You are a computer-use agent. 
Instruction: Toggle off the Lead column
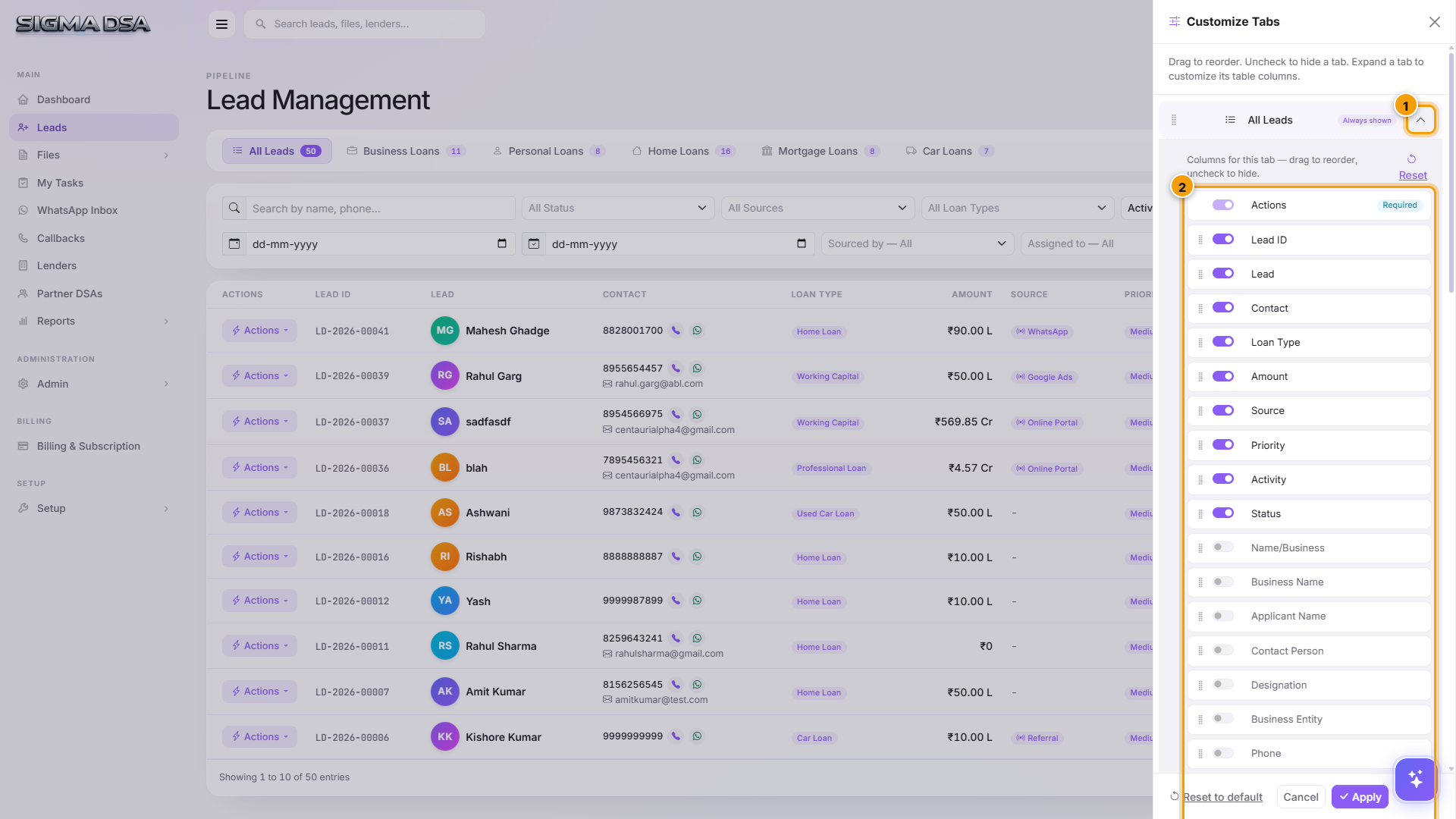point(1223,273)
